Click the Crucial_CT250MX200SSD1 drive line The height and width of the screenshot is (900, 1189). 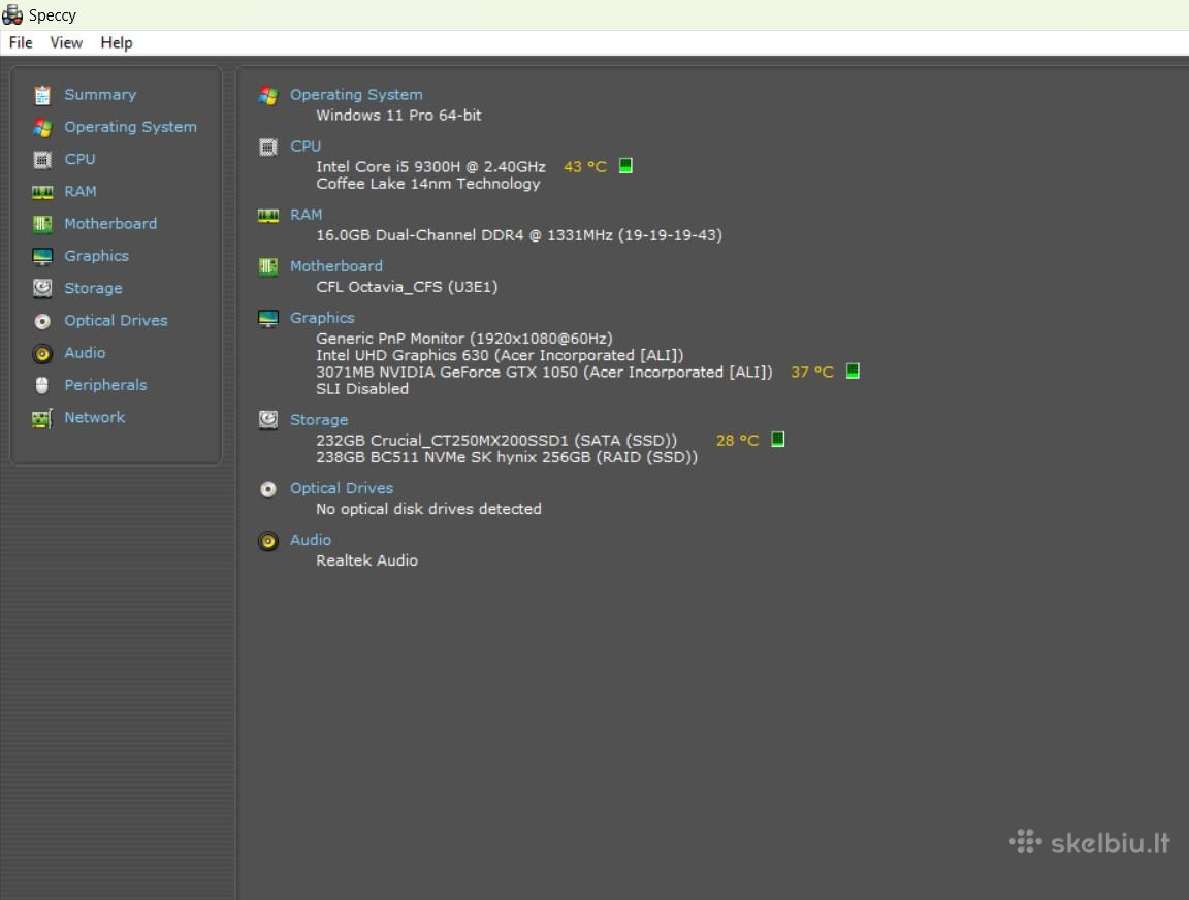pos(497,441)
